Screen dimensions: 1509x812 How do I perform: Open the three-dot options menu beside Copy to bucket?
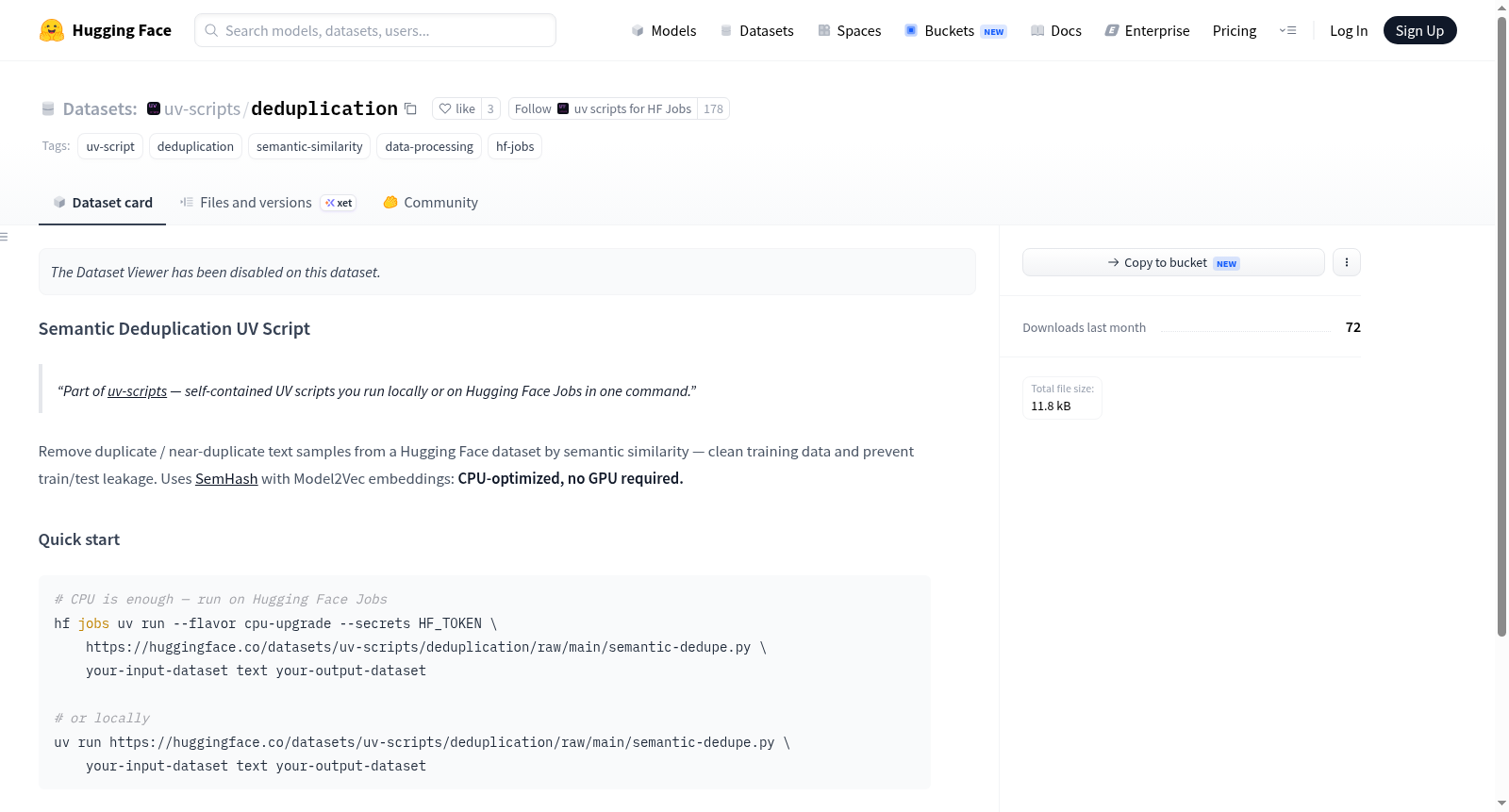click(1347, 262)
